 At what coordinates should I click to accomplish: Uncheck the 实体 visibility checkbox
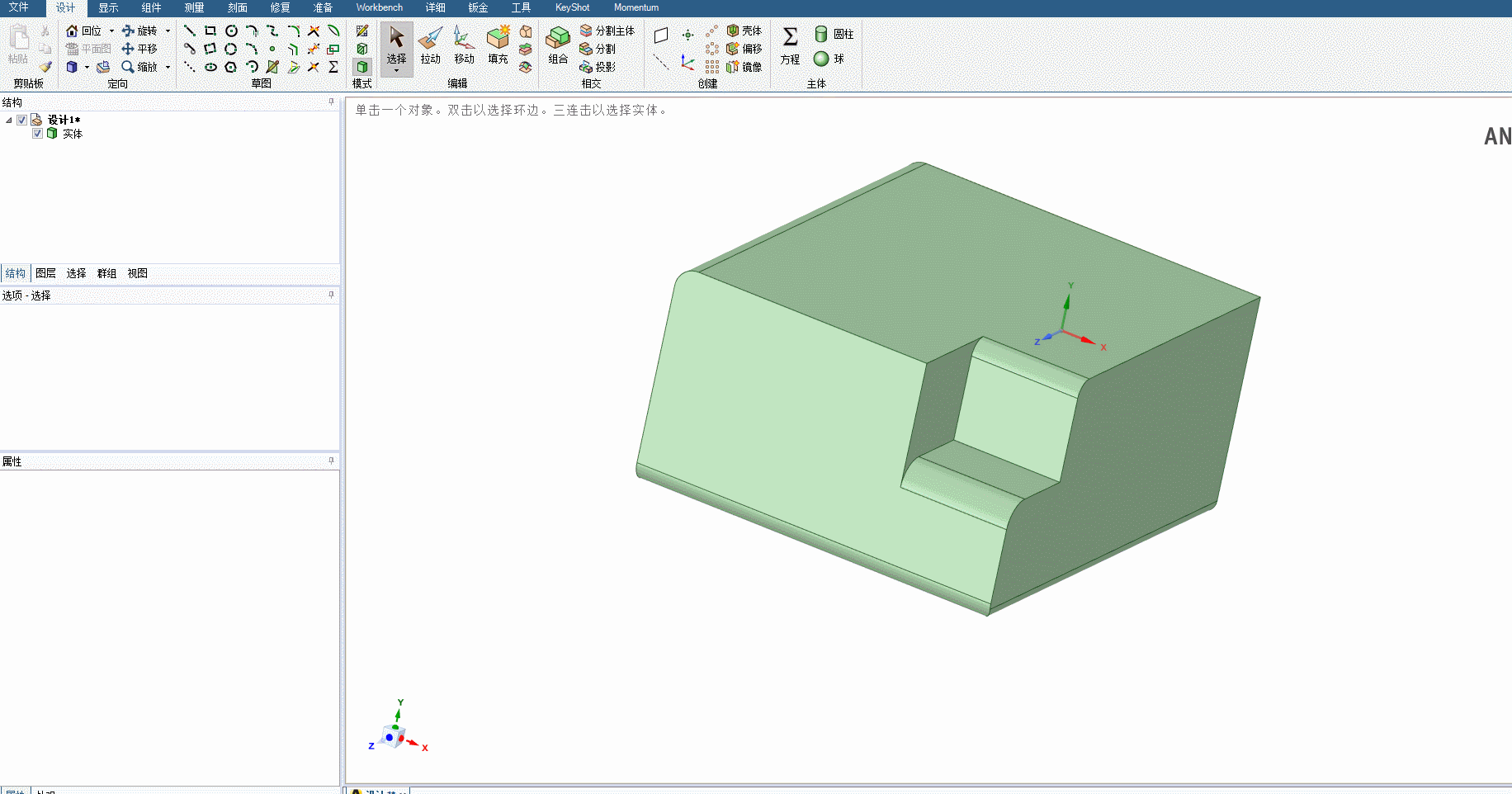click(x=37, y=134)
